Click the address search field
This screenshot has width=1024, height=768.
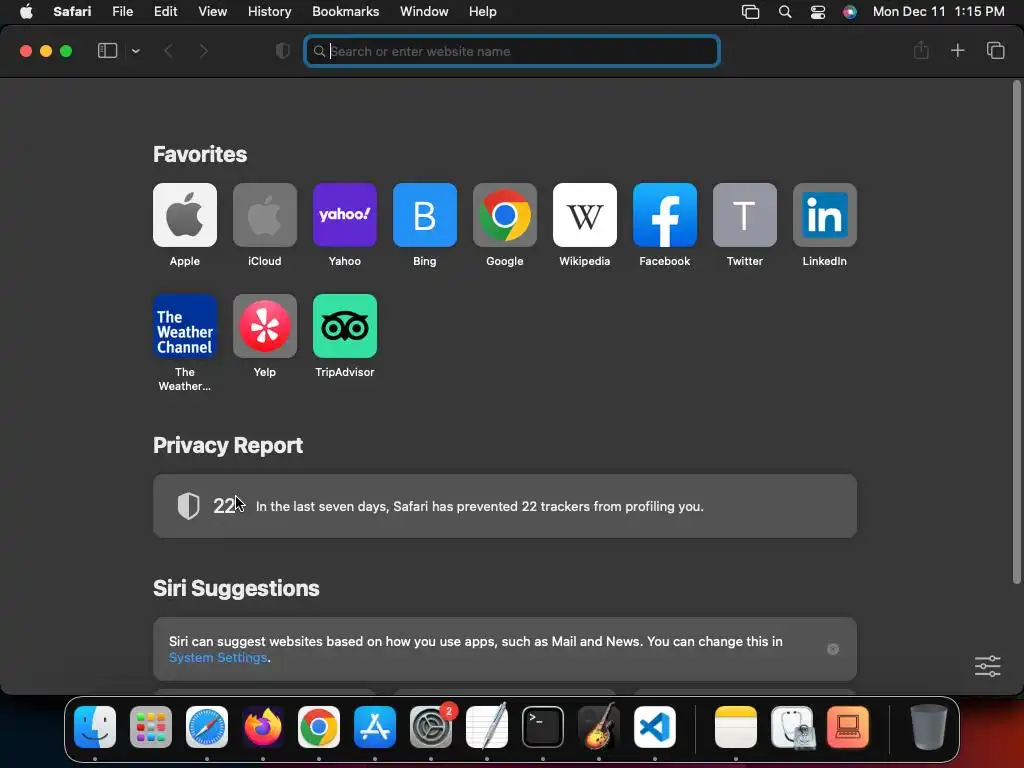click(x=512, y=51)
